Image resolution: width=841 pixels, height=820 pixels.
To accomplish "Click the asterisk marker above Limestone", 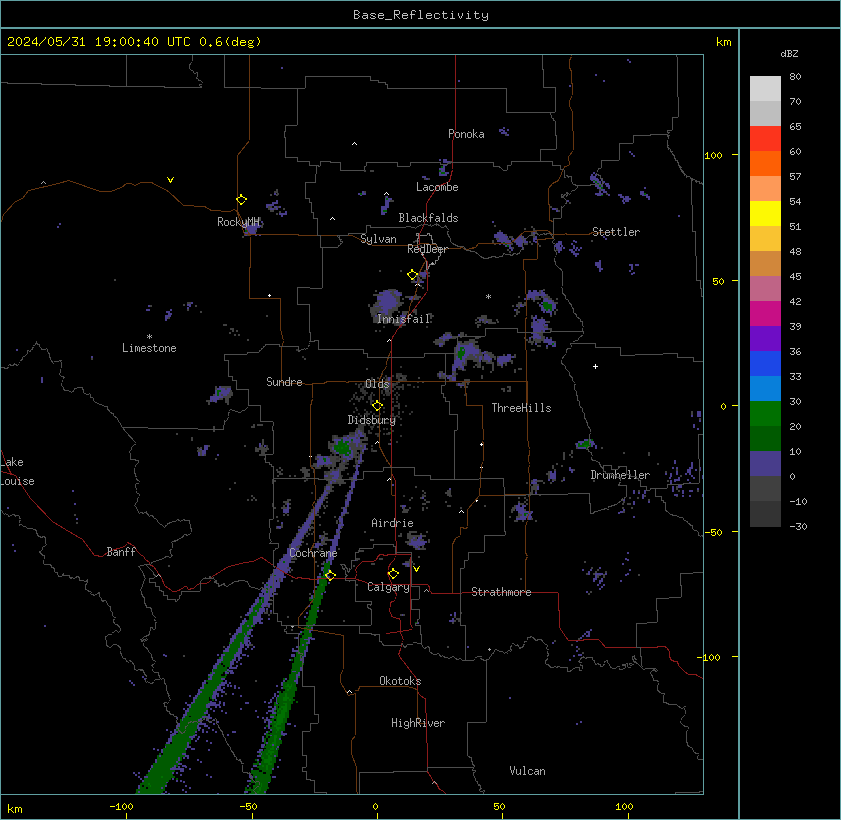I will point(150,337).
